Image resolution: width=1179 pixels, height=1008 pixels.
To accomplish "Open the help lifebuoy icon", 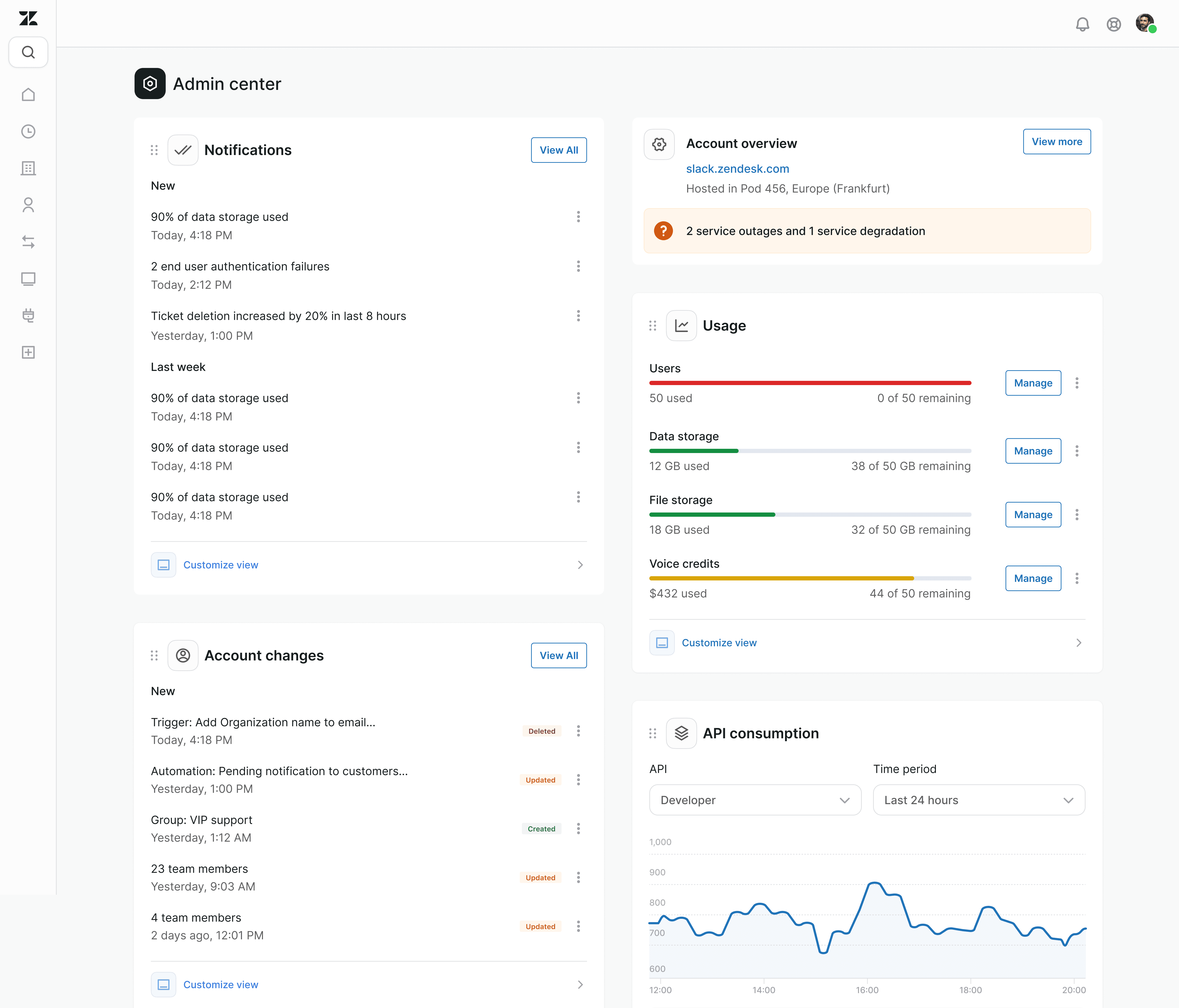I will (x=1114, y=25).
